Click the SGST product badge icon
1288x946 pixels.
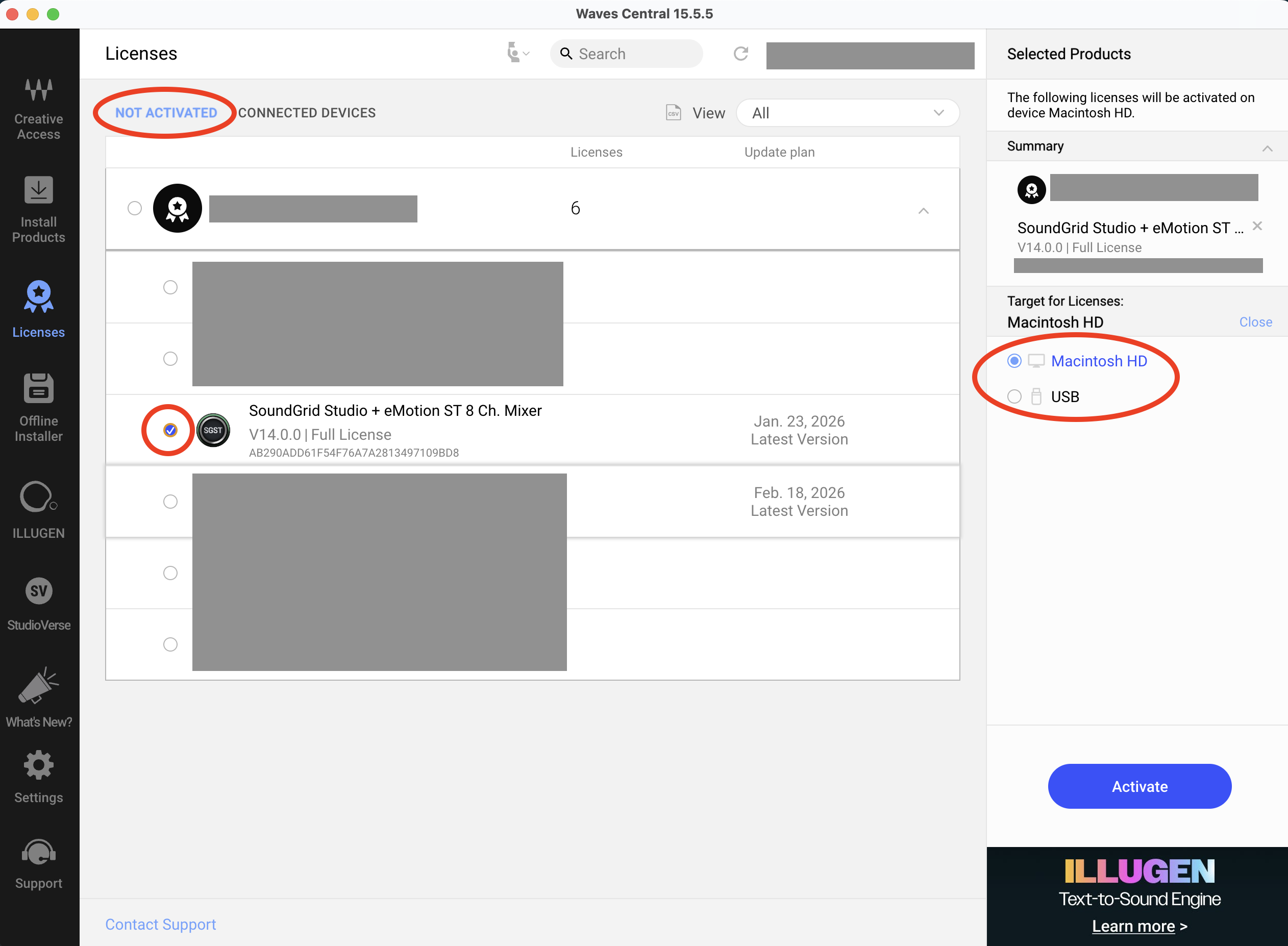(213, 430)
